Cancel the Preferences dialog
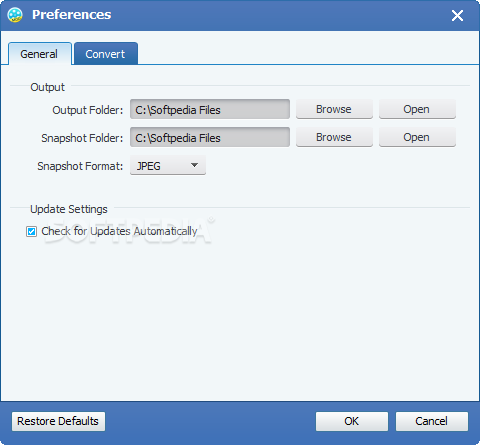Screen dimensions: 480x445 point(432,421)
